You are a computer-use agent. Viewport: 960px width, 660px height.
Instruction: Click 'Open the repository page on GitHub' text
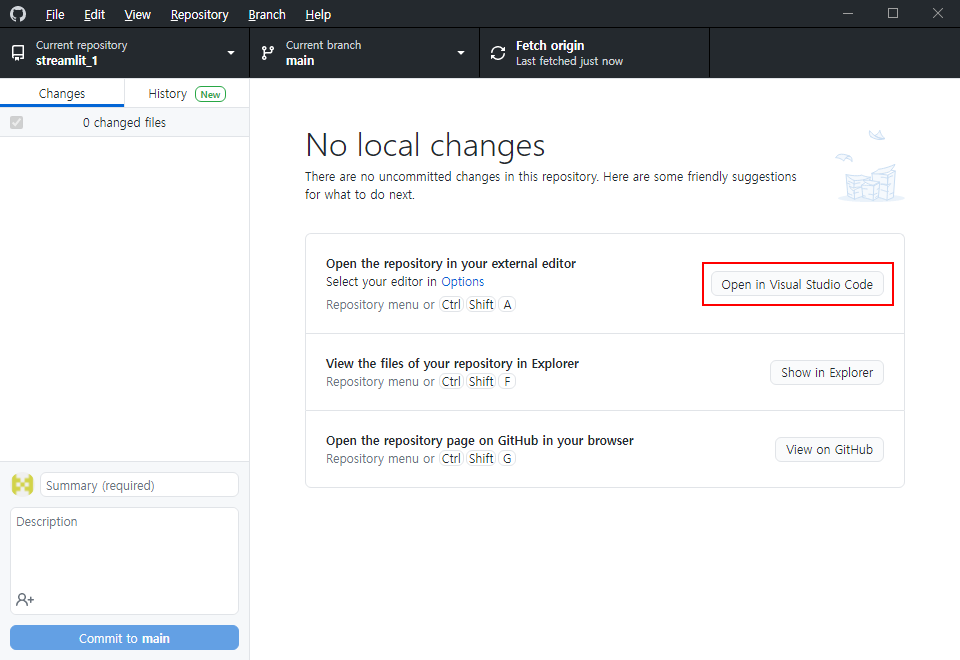[479, 440]
